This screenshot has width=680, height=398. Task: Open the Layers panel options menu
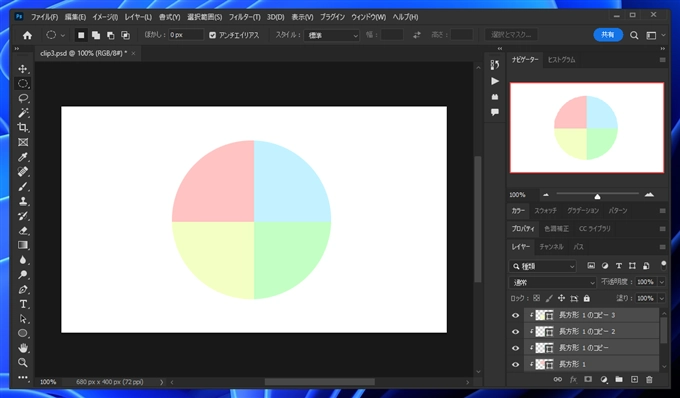tap(662, 247)
